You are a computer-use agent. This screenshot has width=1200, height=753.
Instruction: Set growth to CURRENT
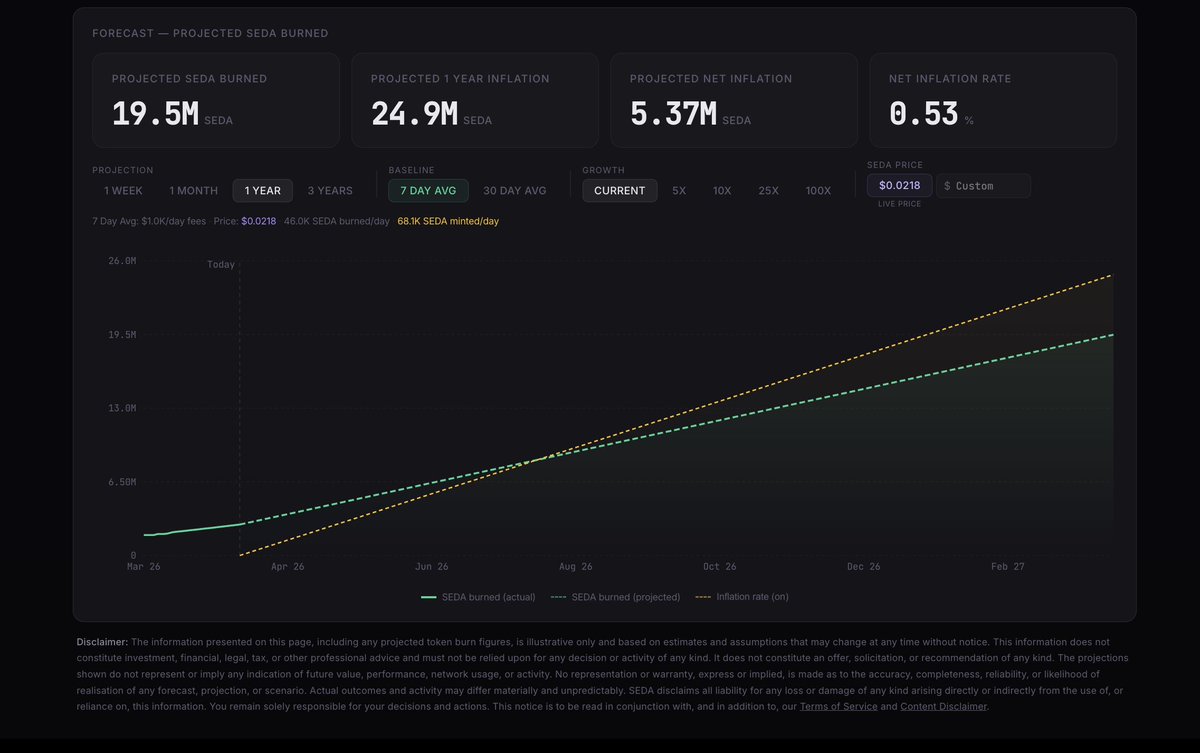click(x=620, y=191)
